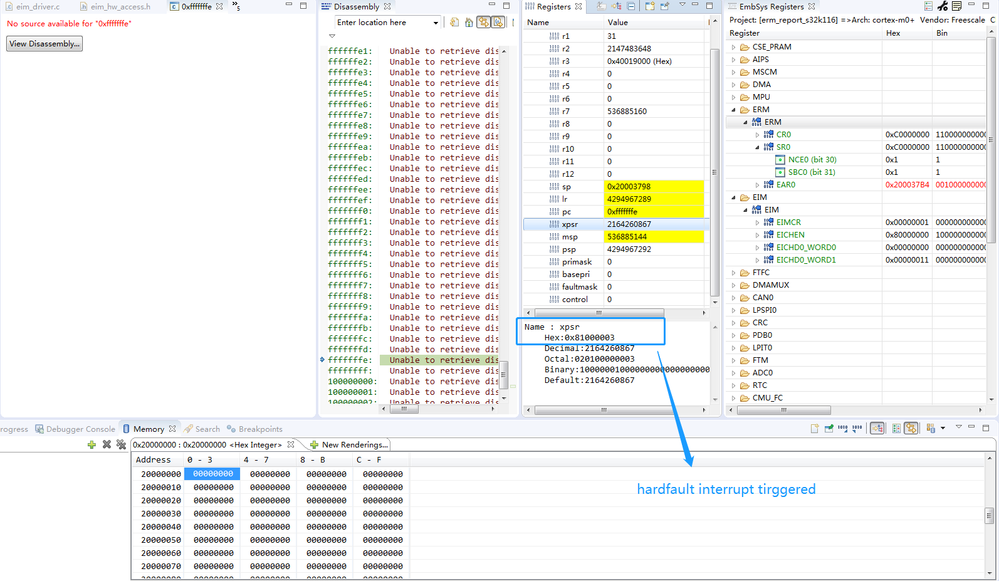Click the Pin to Debug Context icon
This screenshot has width=999, height=581.
point(665,6)
